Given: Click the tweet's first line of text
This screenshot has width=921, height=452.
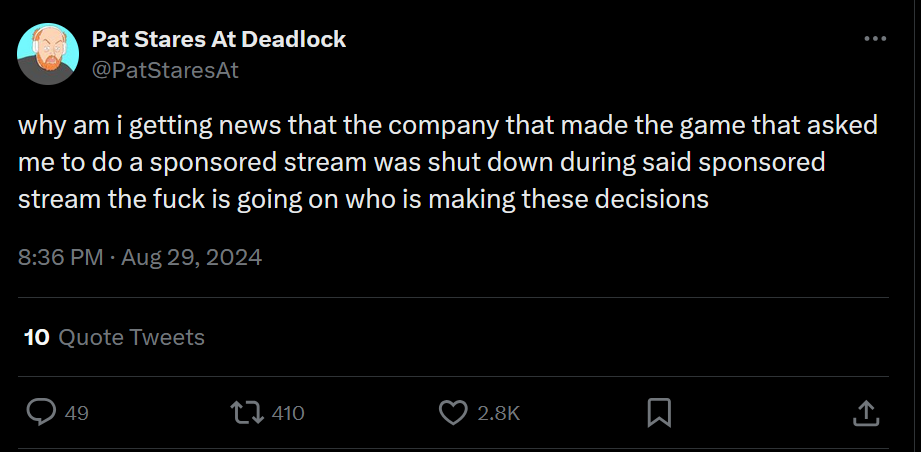Looking at the screenshot, I should coord(447,127).
